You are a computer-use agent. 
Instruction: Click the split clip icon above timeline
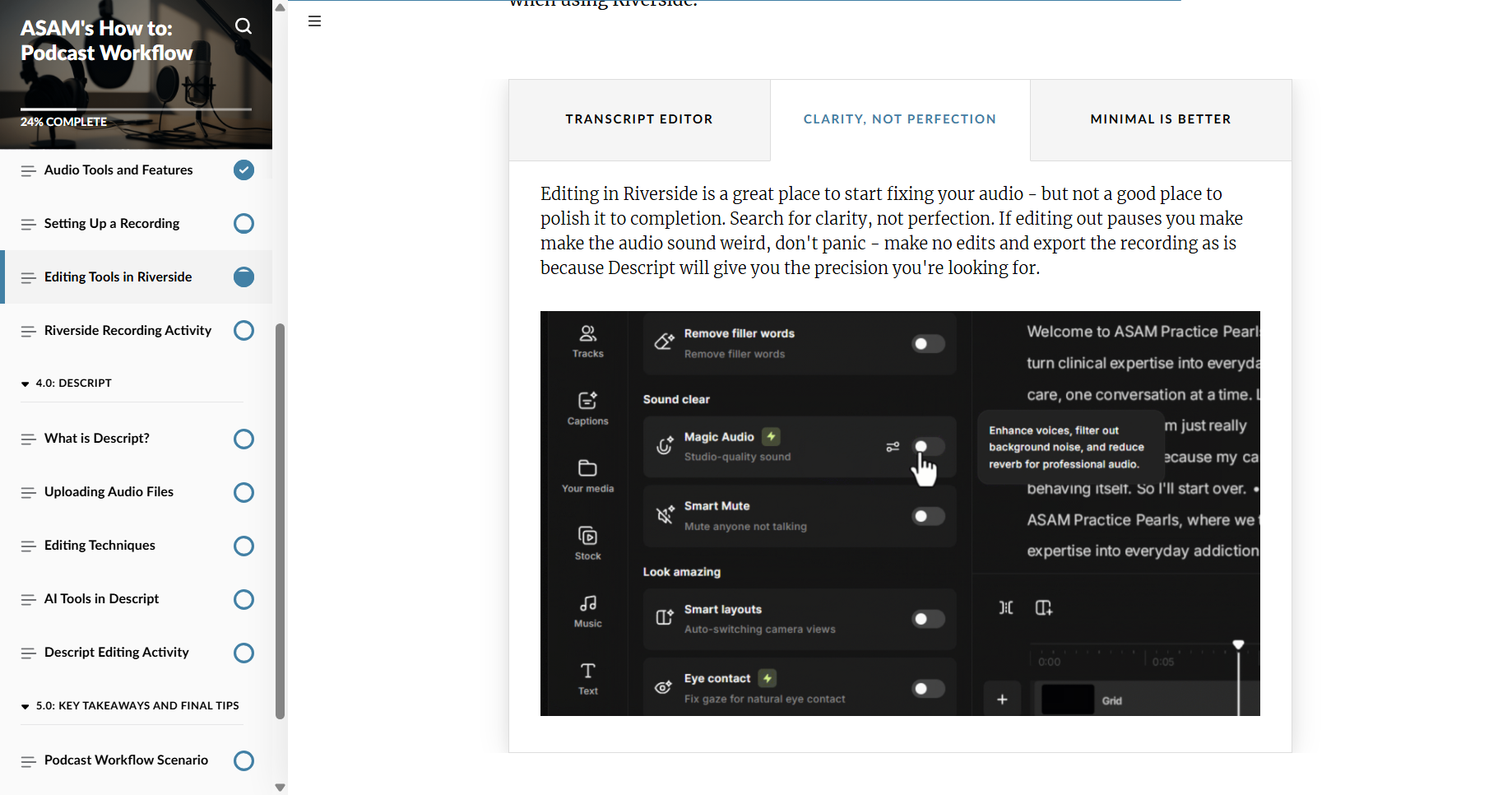1006,607
